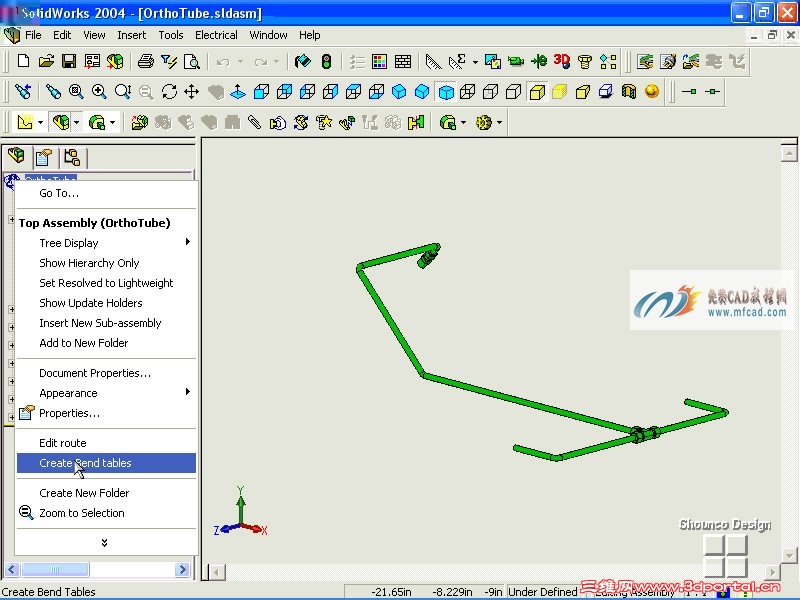This screenshot has height=600, width=800.
Task: Open Print Preview magnifier icon
Action: [x=192, y=61]
